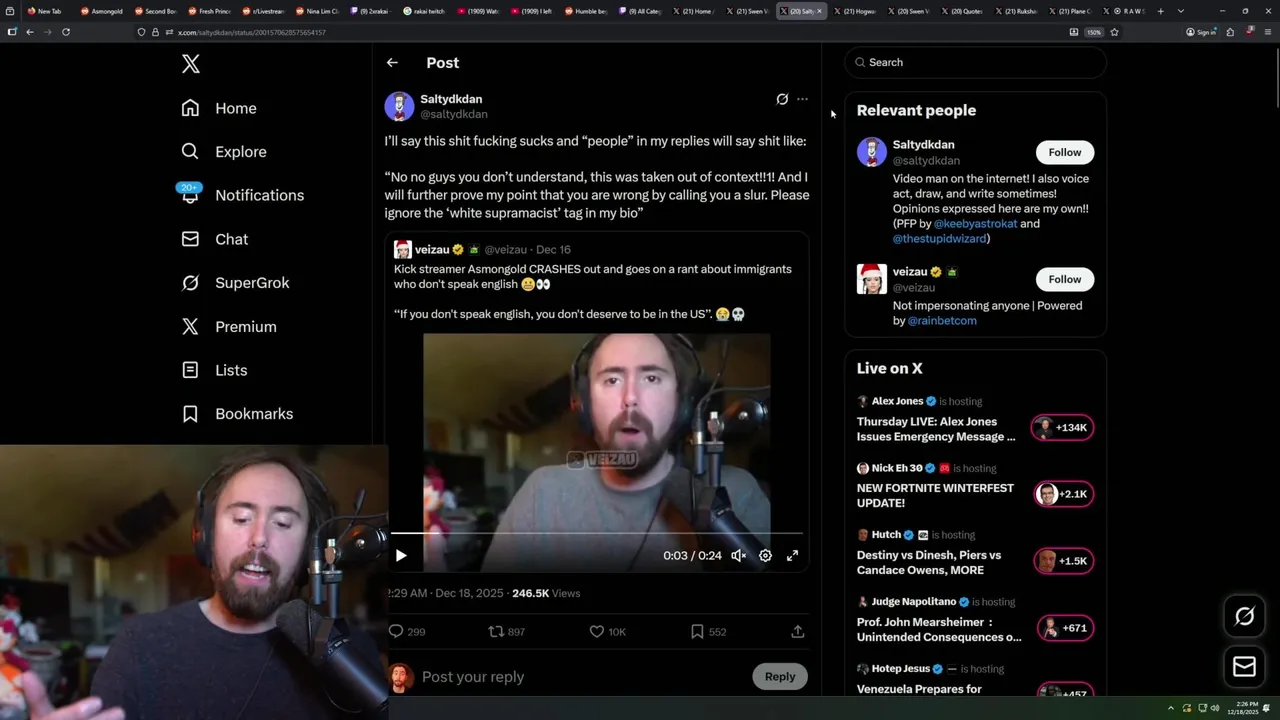
Task: Open the video settings gear
Action: 765,555
